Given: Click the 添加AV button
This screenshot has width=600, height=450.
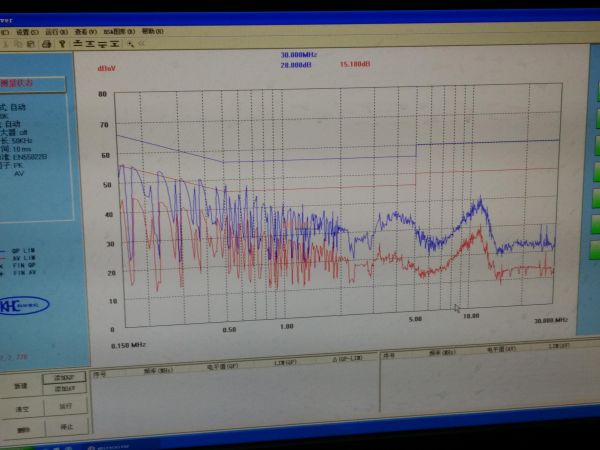Looking at the screenshot, I should tap(64, 389).
